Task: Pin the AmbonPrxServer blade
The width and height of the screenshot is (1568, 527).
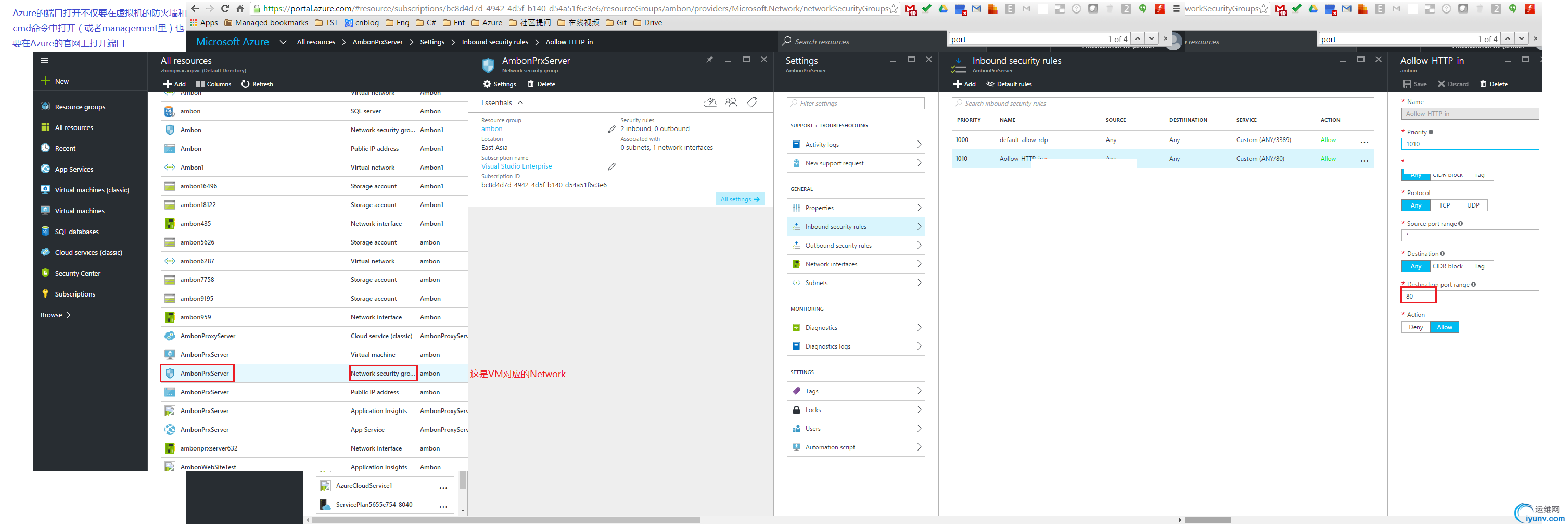Action: (x=709, y=60)
